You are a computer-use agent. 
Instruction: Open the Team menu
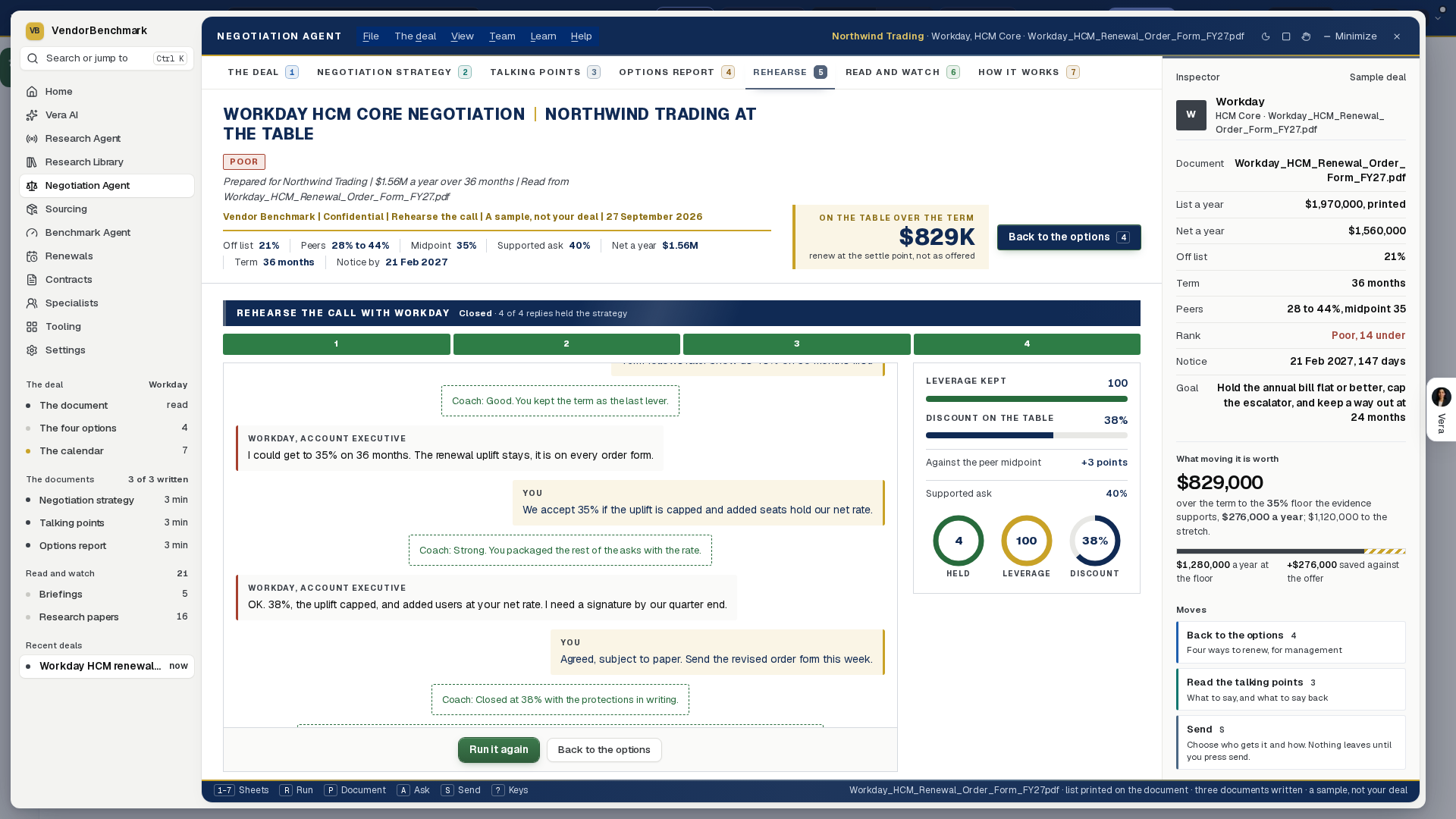[502, 36]
